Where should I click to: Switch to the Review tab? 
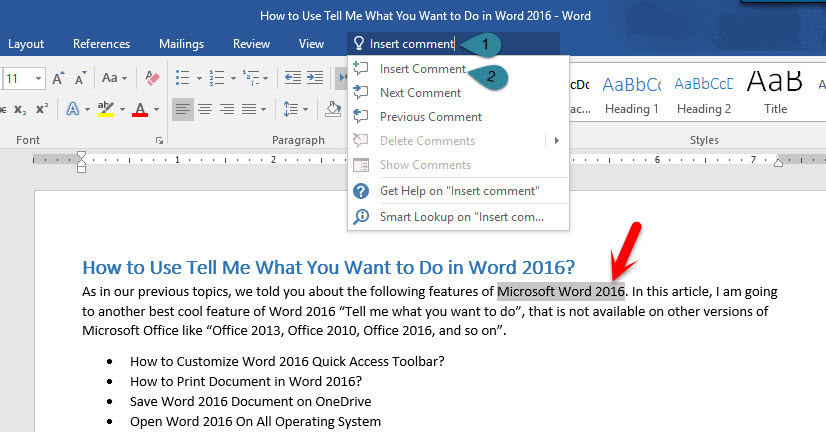[x=251, y=44]
